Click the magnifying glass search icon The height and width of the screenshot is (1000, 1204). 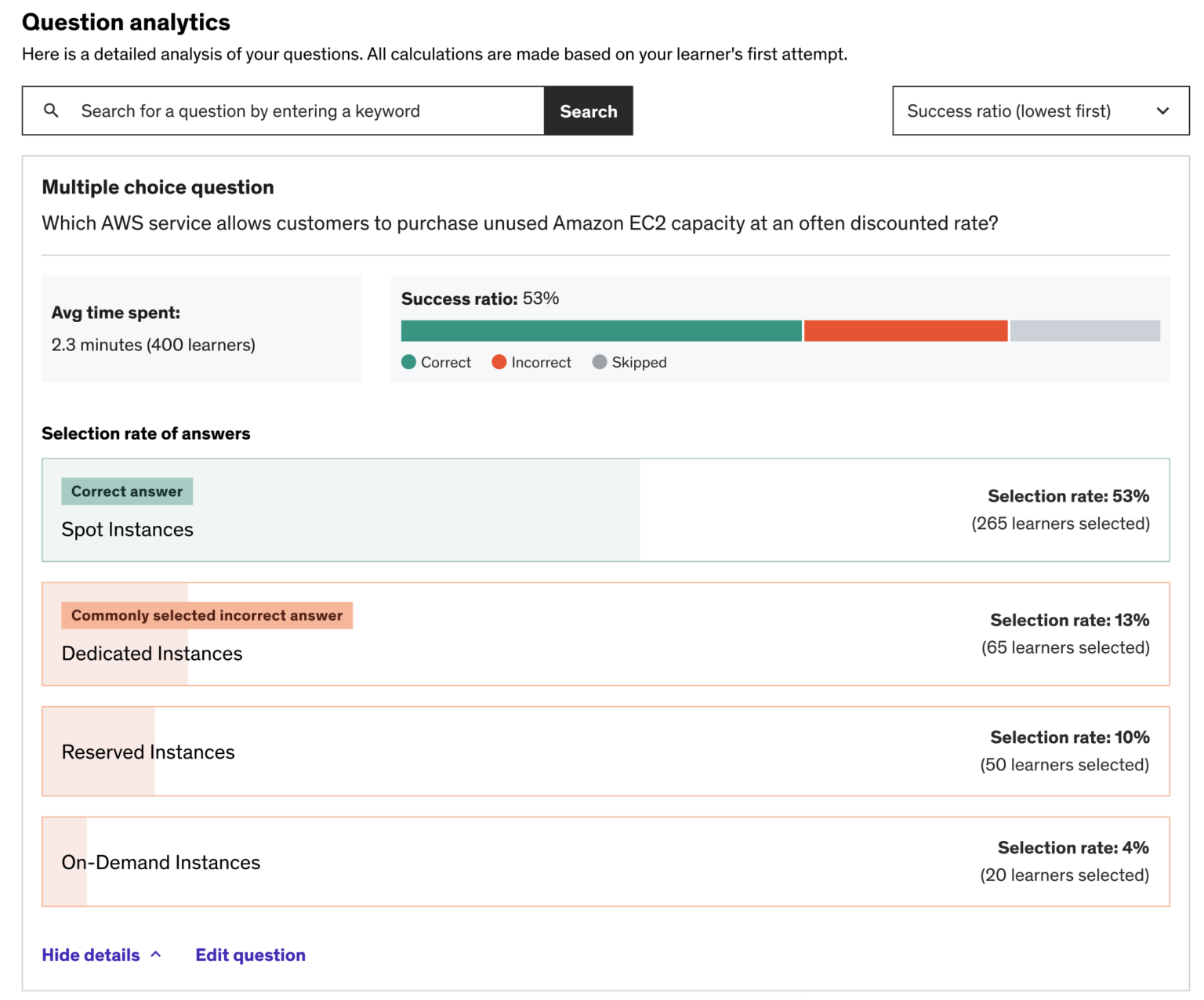pyautogui.click(x=51, y=111)
